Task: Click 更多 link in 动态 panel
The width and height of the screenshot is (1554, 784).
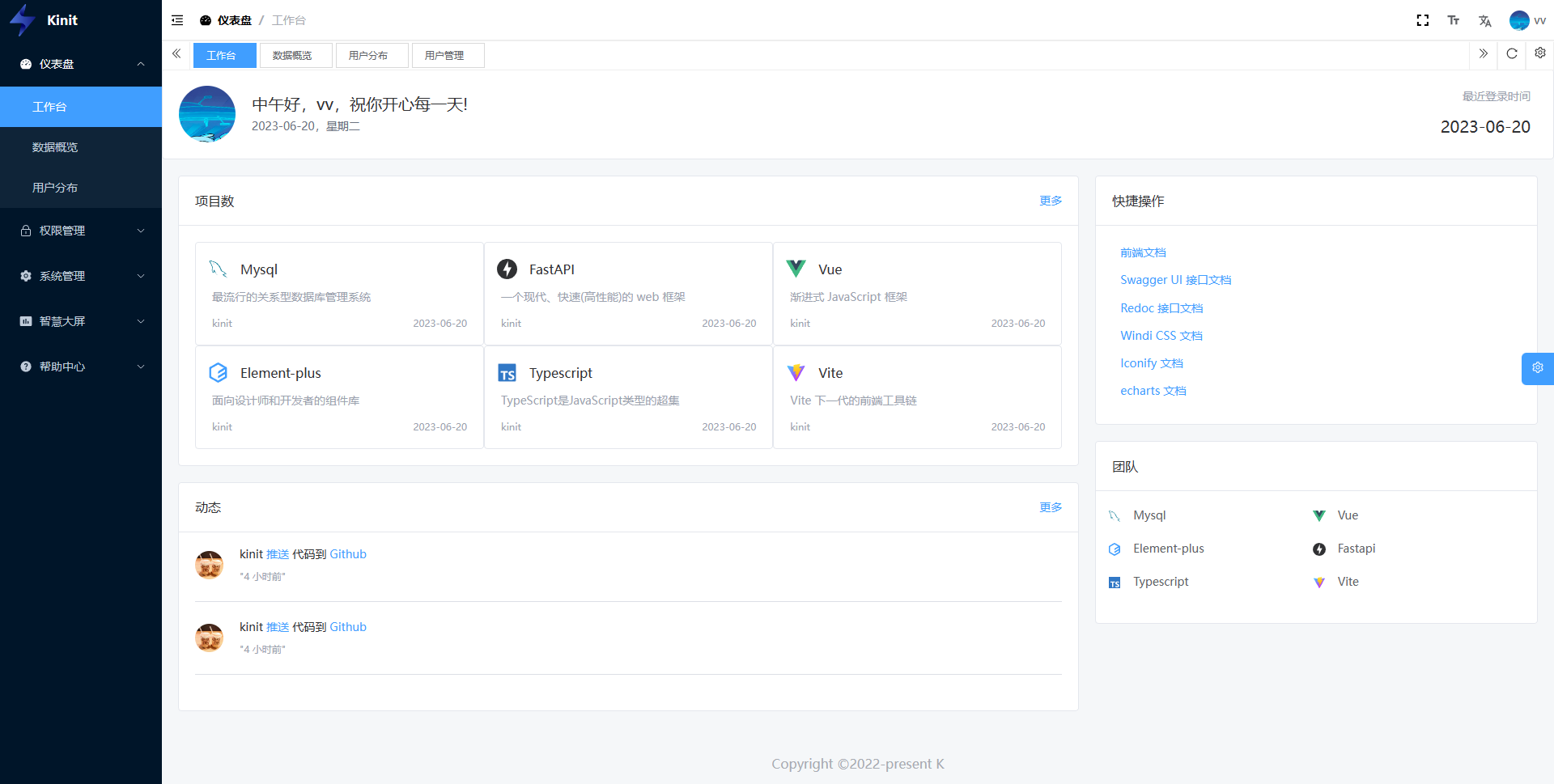Action: pos(1051,507)
